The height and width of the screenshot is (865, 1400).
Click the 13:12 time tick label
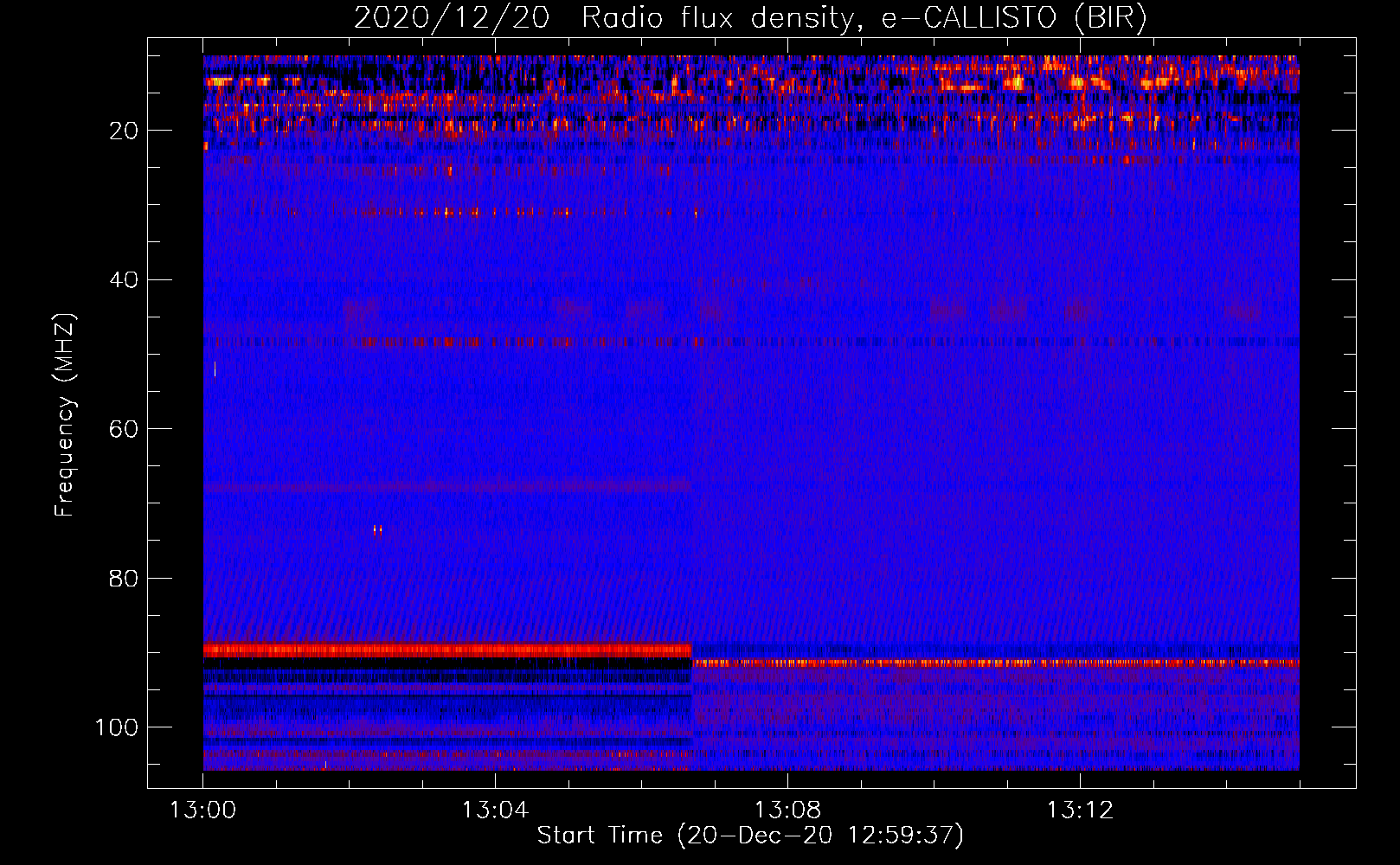pos(1080,811)
